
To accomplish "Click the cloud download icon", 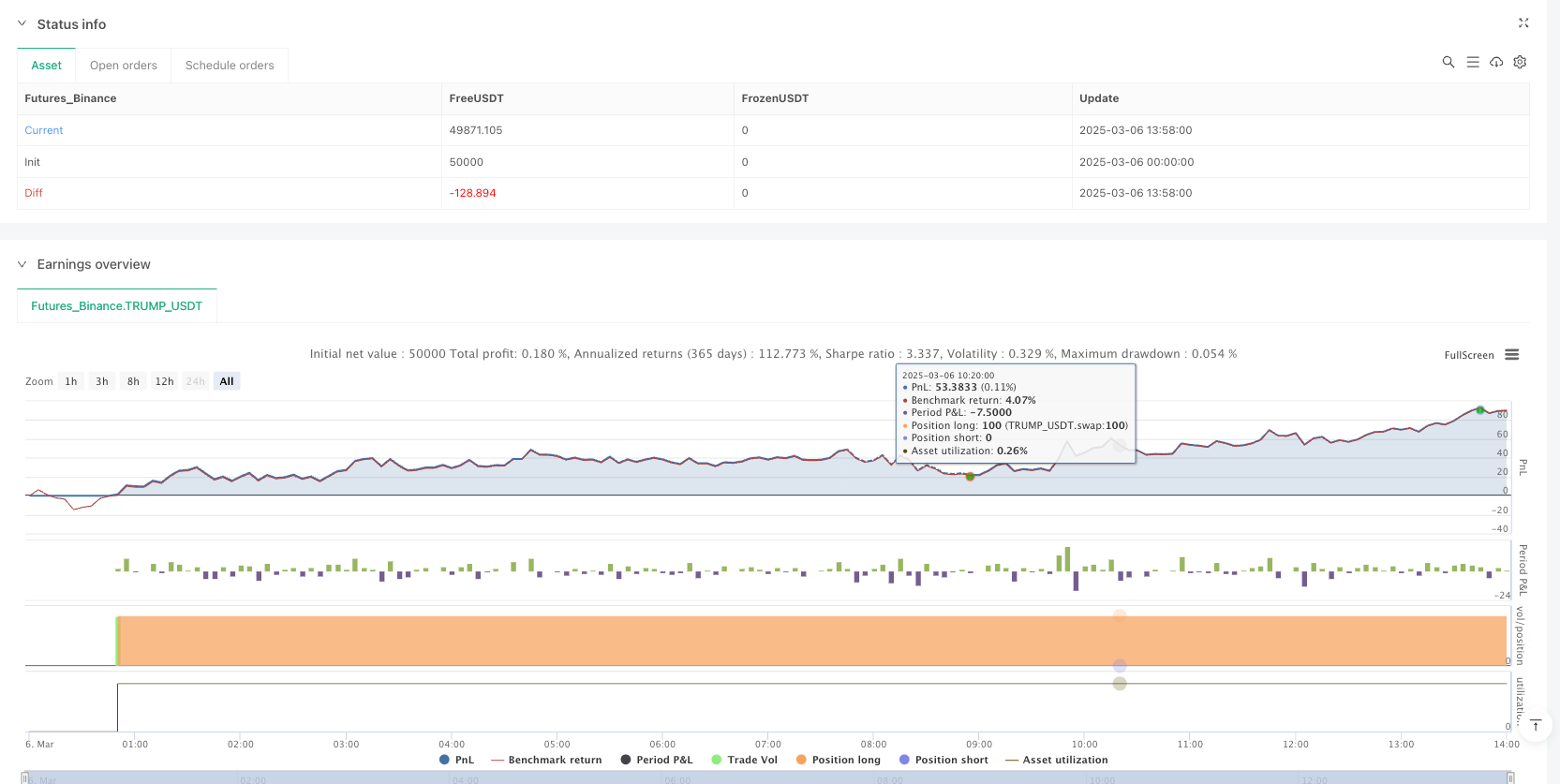I will click(1496, 62).
